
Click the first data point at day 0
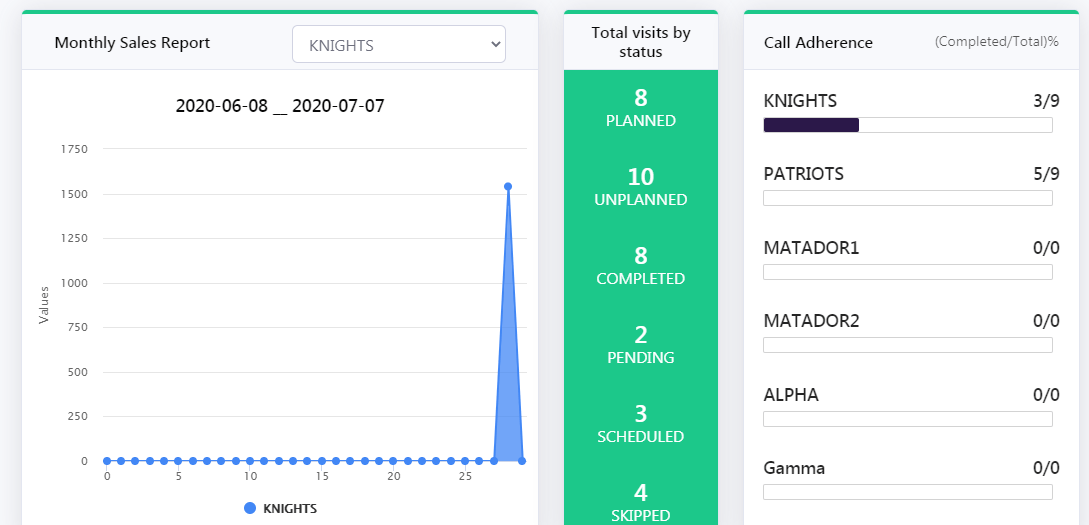(107, 461)
